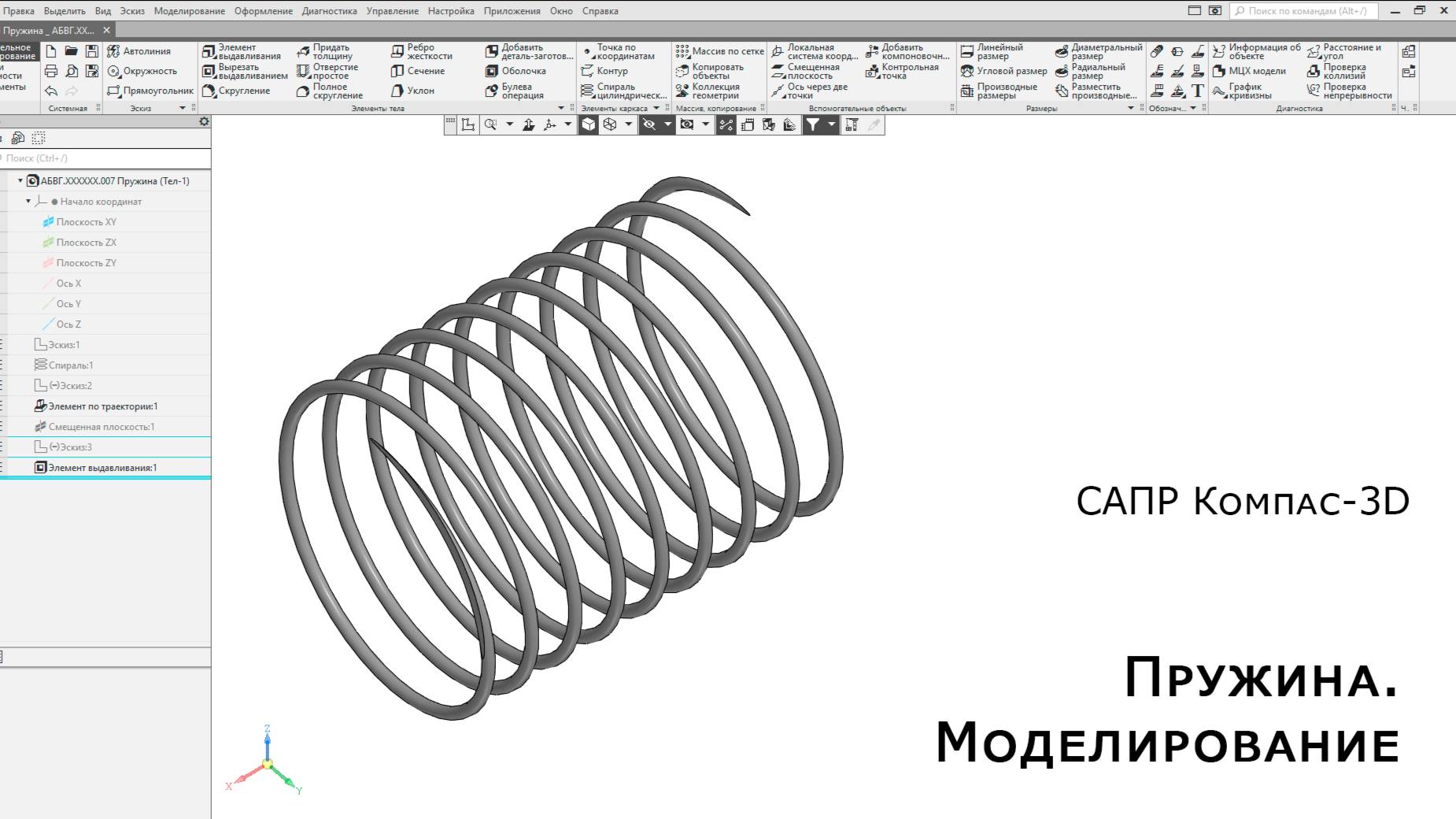Add a Линейный размер linear dimension
The height and width of the screenshot is (819, 1456).
coord(992,51)
